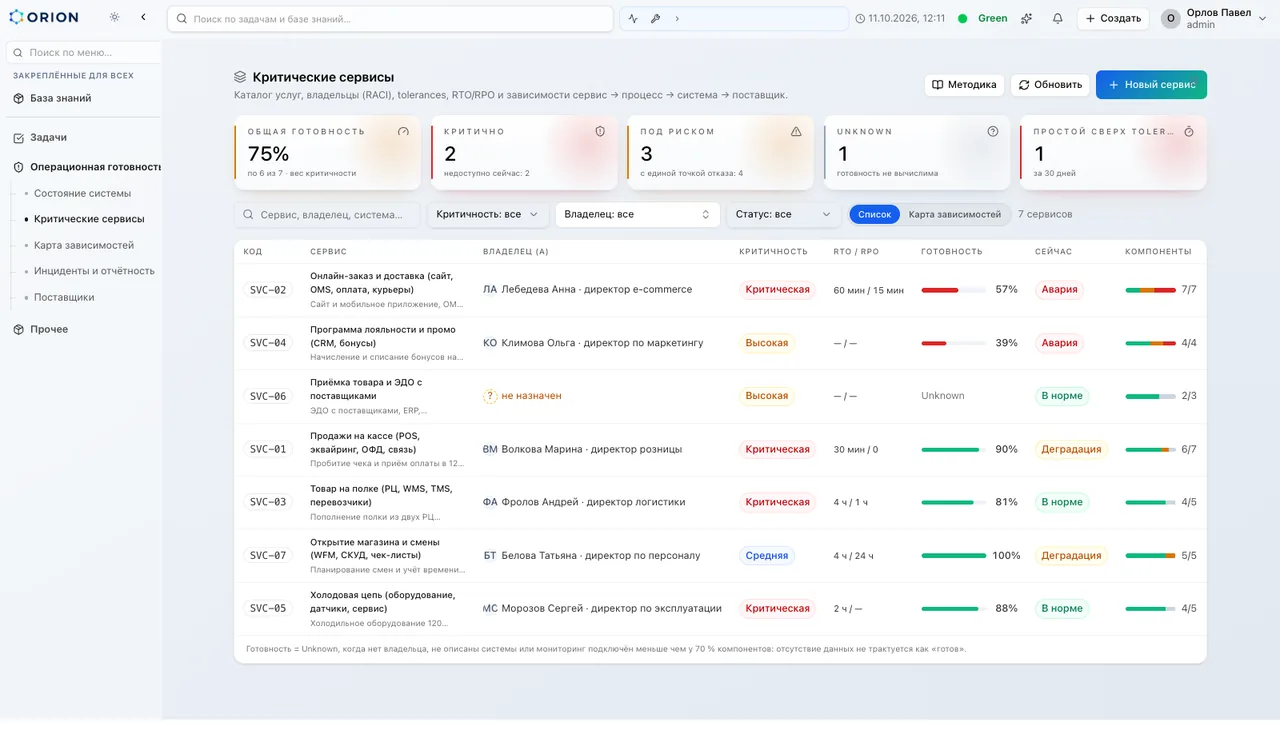The image size is (1280, 738).
Task: Focus the global search field
Action: (x=390, y=19)
